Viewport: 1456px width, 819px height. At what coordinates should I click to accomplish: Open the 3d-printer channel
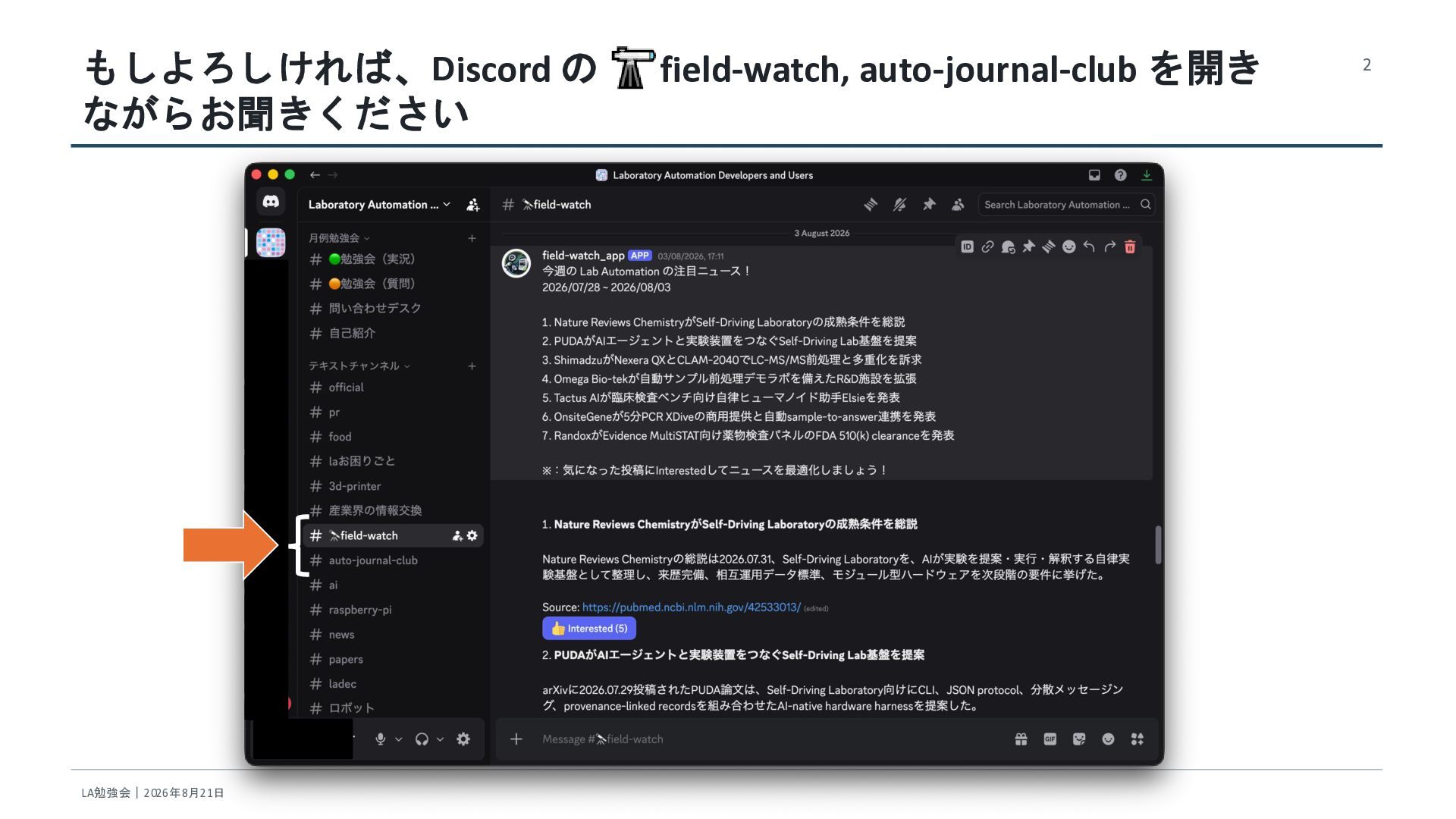pyautogui.click(x=392, y=486)
